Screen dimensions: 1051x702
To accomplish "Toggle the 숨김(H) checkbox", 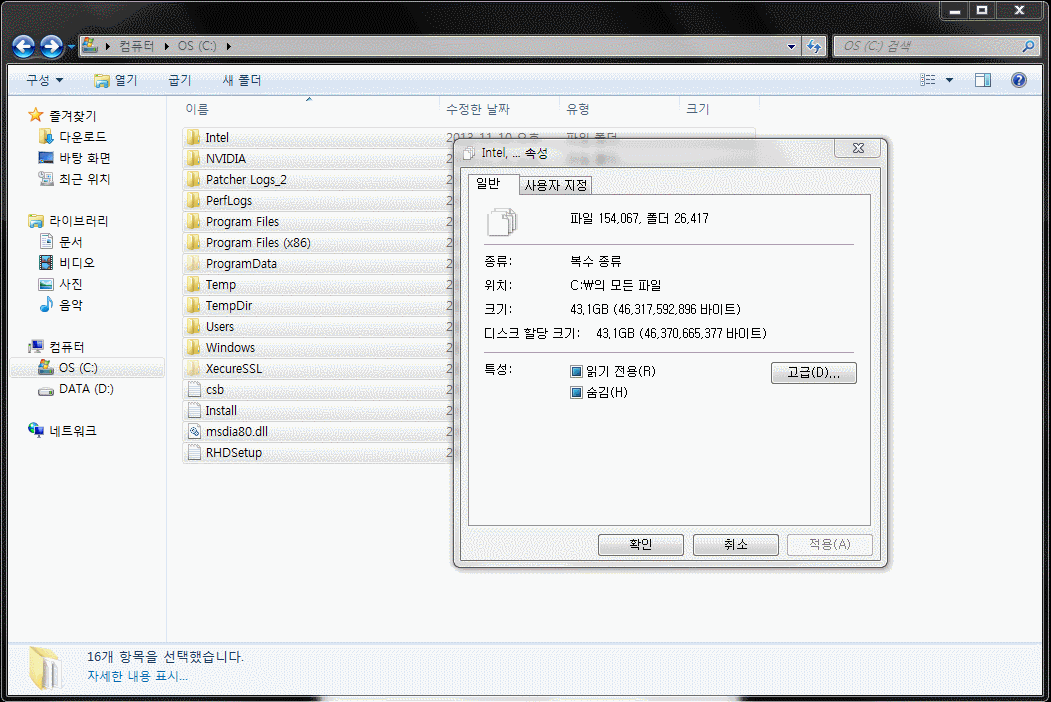I will pos(576,393).
